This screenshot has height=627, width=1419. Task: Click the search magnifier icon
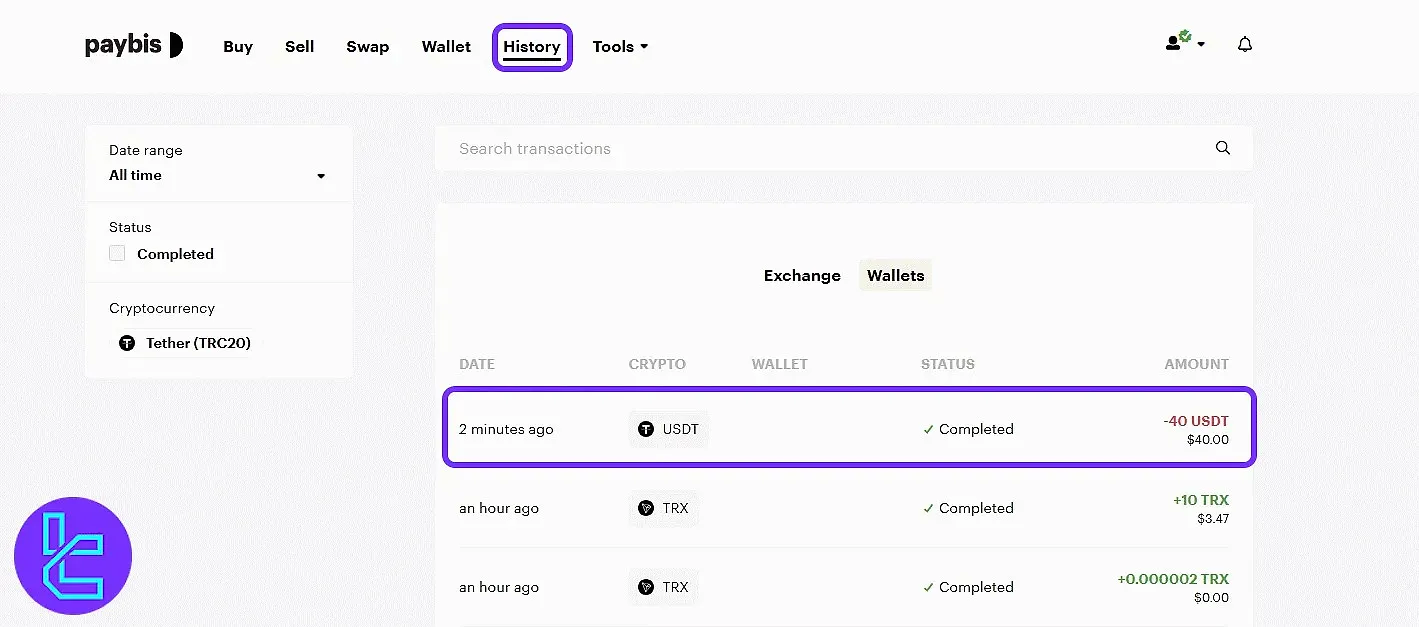1223,148
